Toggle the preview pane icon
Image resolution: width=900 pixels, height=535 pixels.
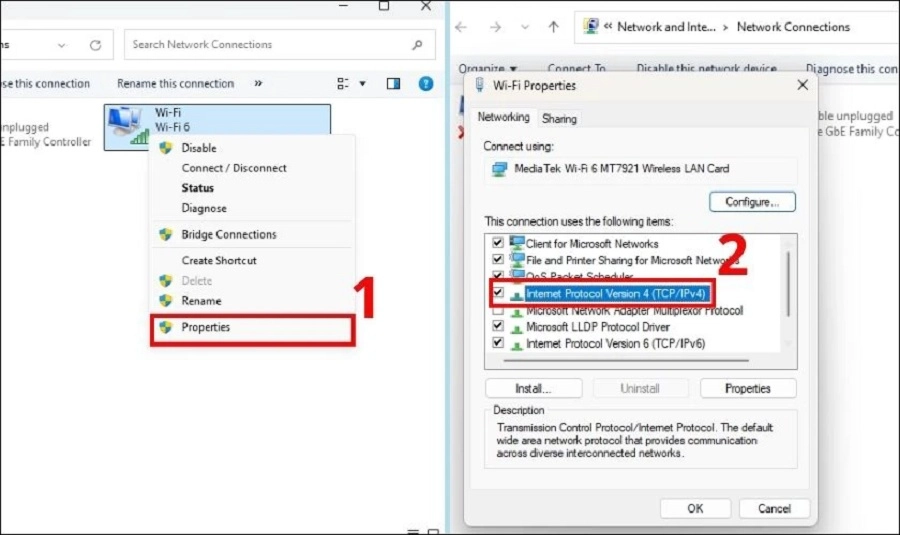pyautogui.click(x=393, y=84)
